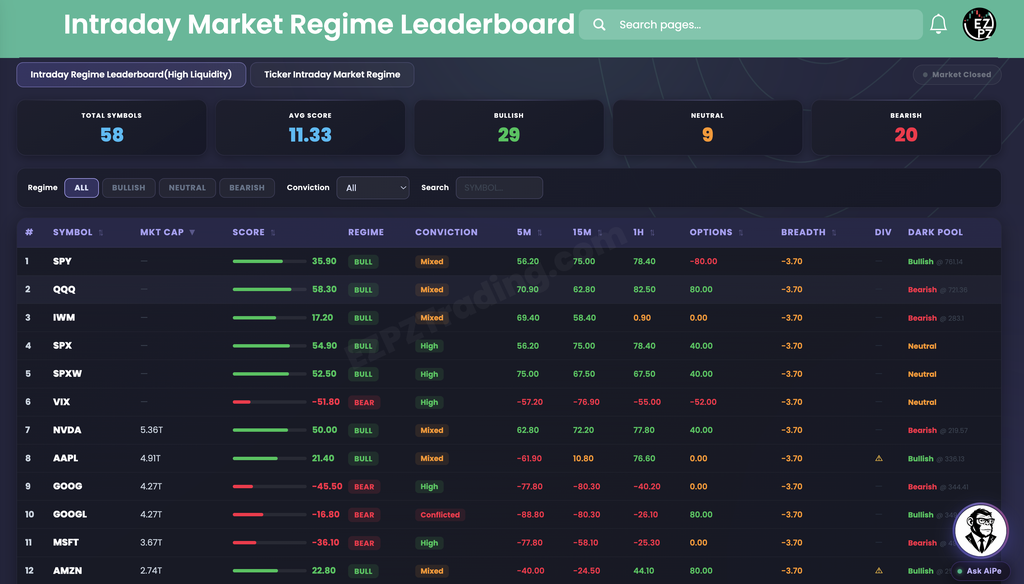Click the Bearish count card

pyautogui.click(x=906, y=127)
